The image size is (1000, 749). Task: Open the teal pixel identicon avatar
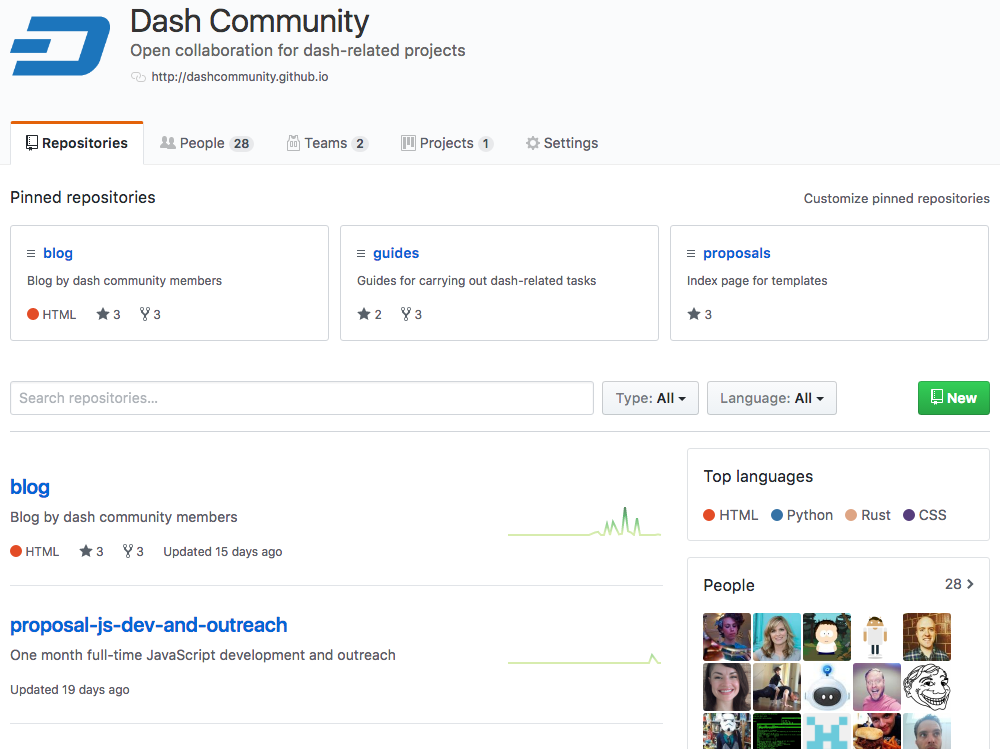click(827, 731)
